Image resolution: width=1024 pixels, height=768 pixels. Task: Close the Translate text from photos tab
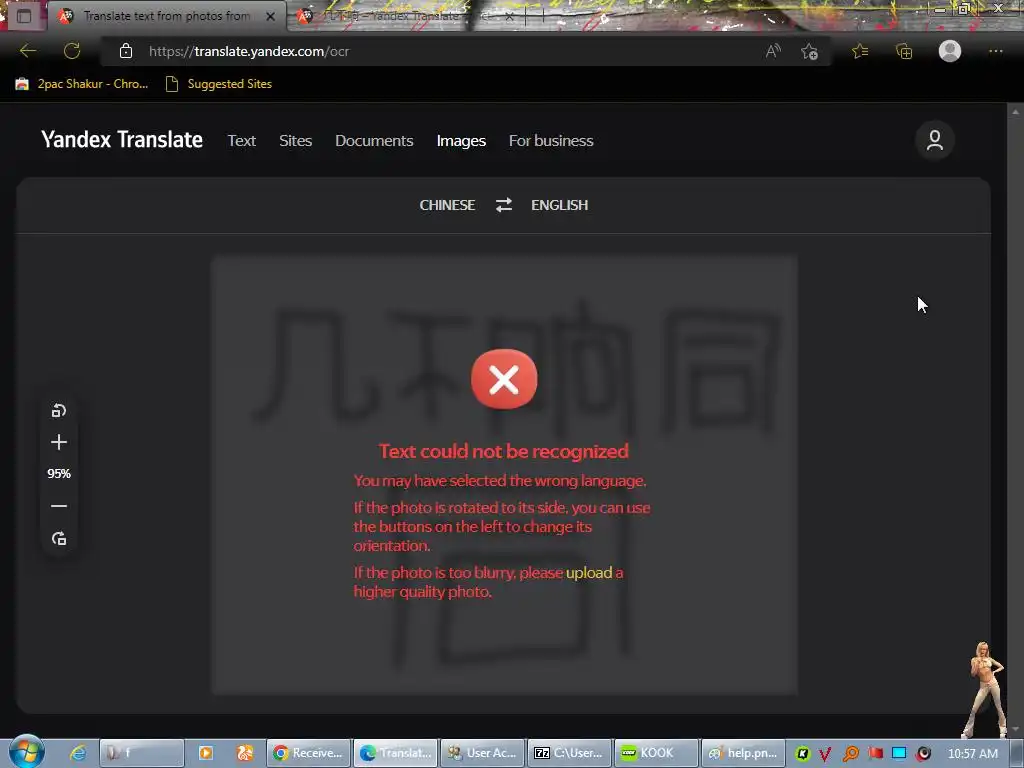click(x=270, y=16)
